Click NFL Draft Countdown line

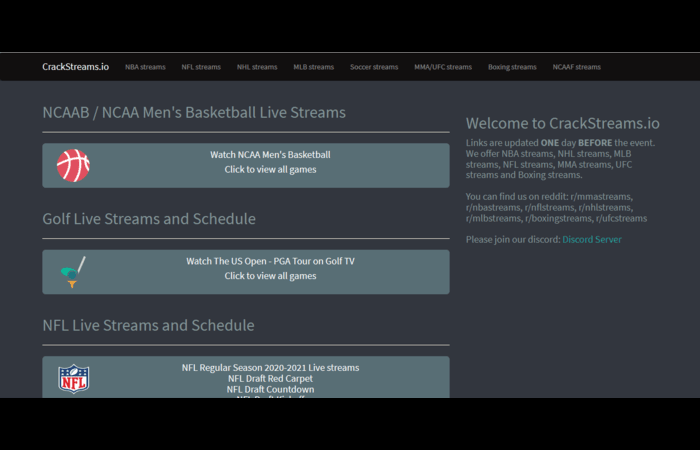click(271, 389)
